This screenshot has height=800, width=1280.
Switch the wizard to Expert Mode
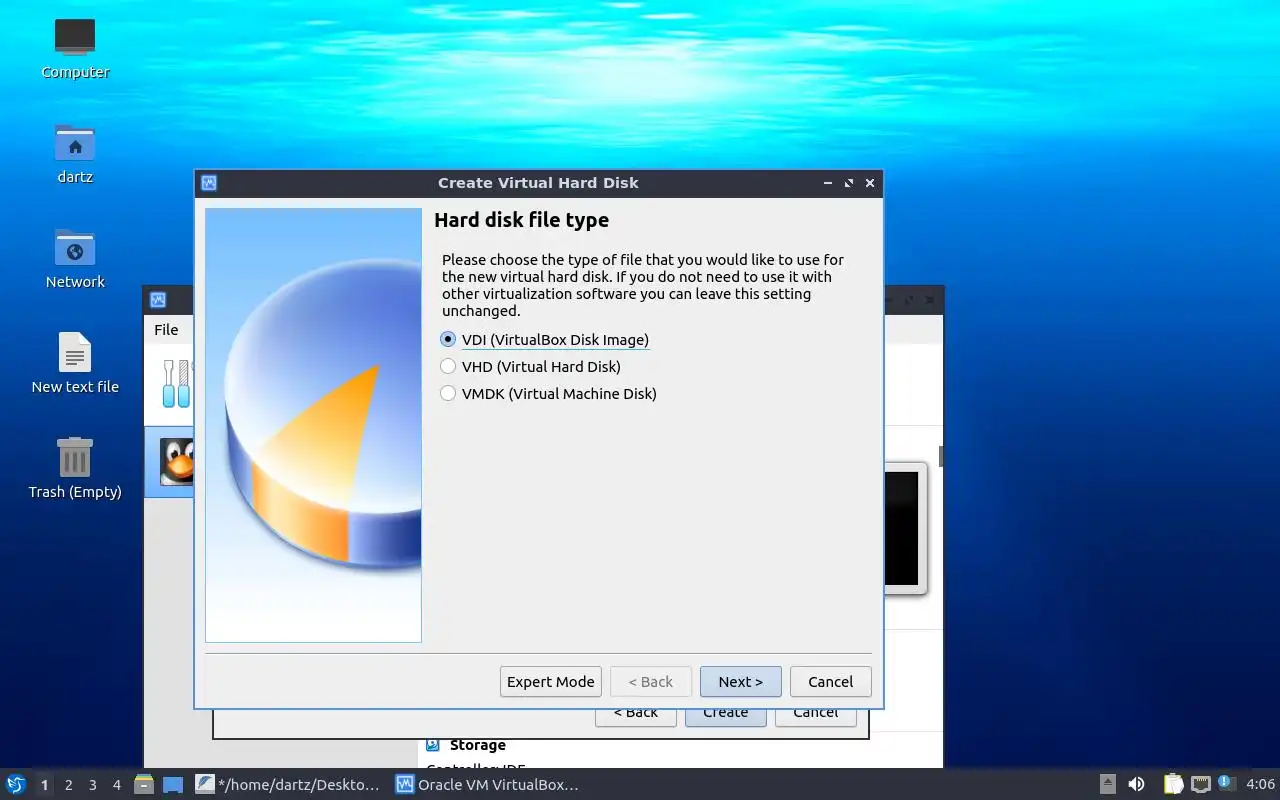[551, 682]
